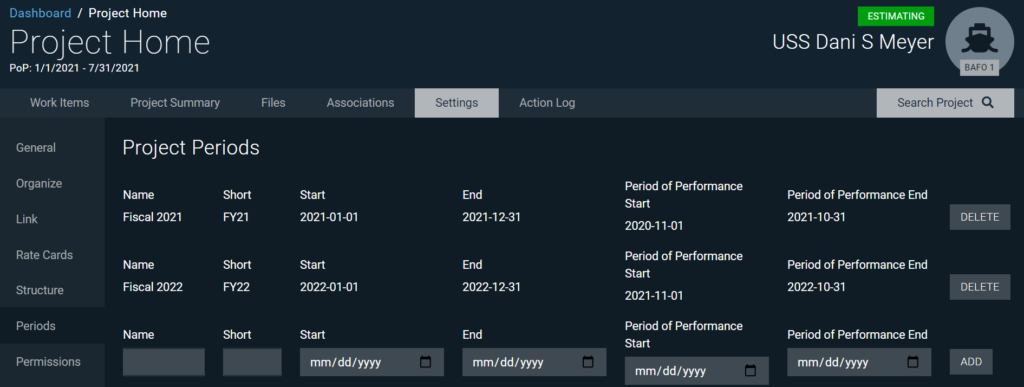Viewport: 1024px width, 387px height.
Task: Click the ESTIMATING status badge
Action: (x=896, y=16)
